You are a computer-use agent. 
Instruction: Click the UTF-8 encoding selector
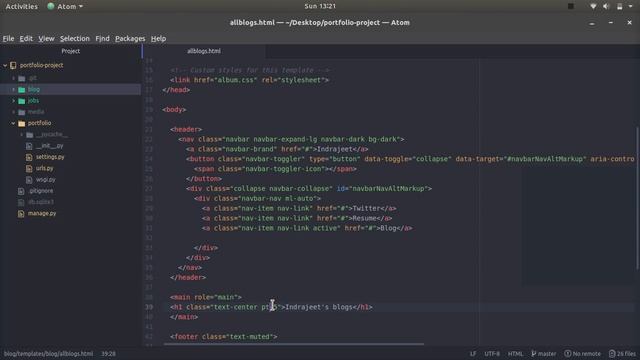click(x=492, y=353)
